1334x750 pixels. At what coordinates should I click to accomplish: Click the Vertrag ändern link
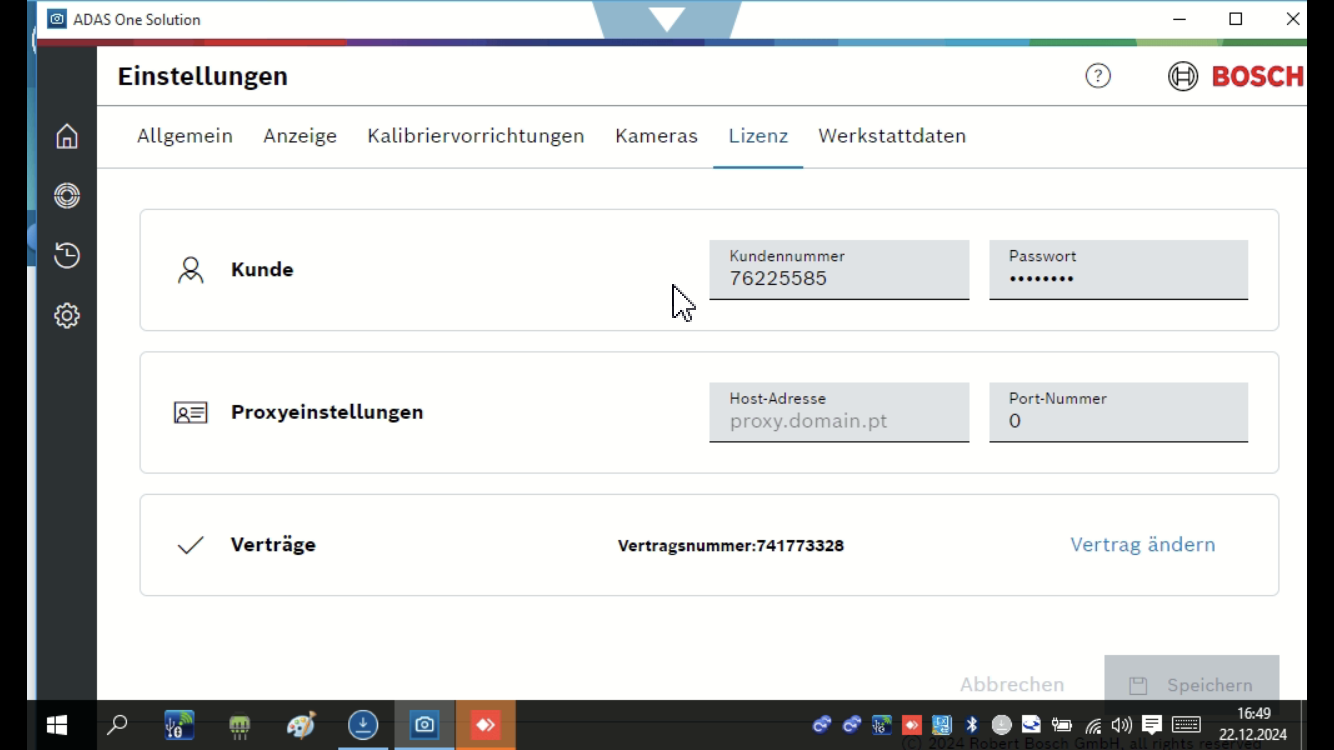(1143, 545)
